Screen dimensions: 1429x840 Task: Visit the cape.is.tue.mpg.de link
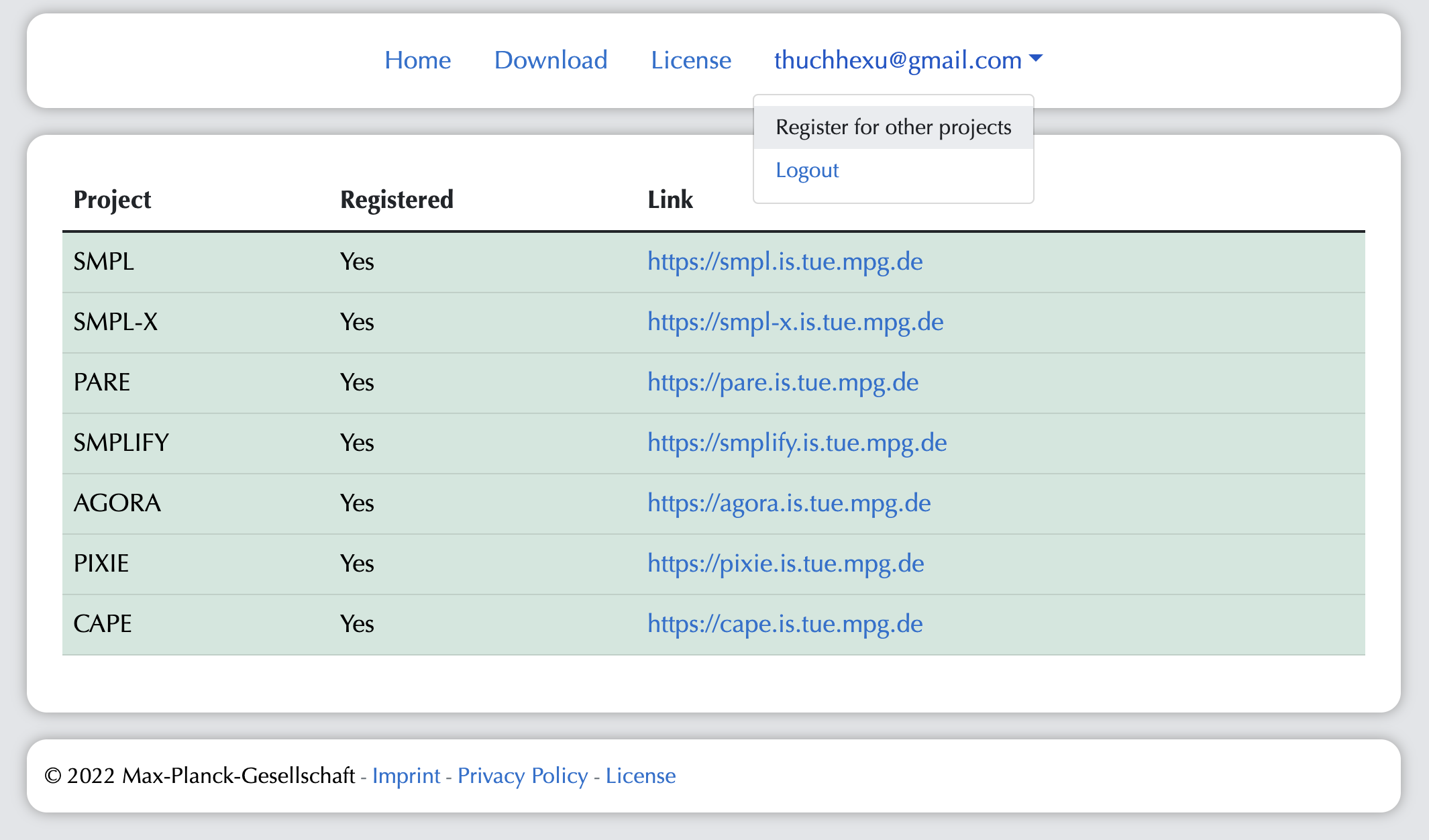pos(785,624)
